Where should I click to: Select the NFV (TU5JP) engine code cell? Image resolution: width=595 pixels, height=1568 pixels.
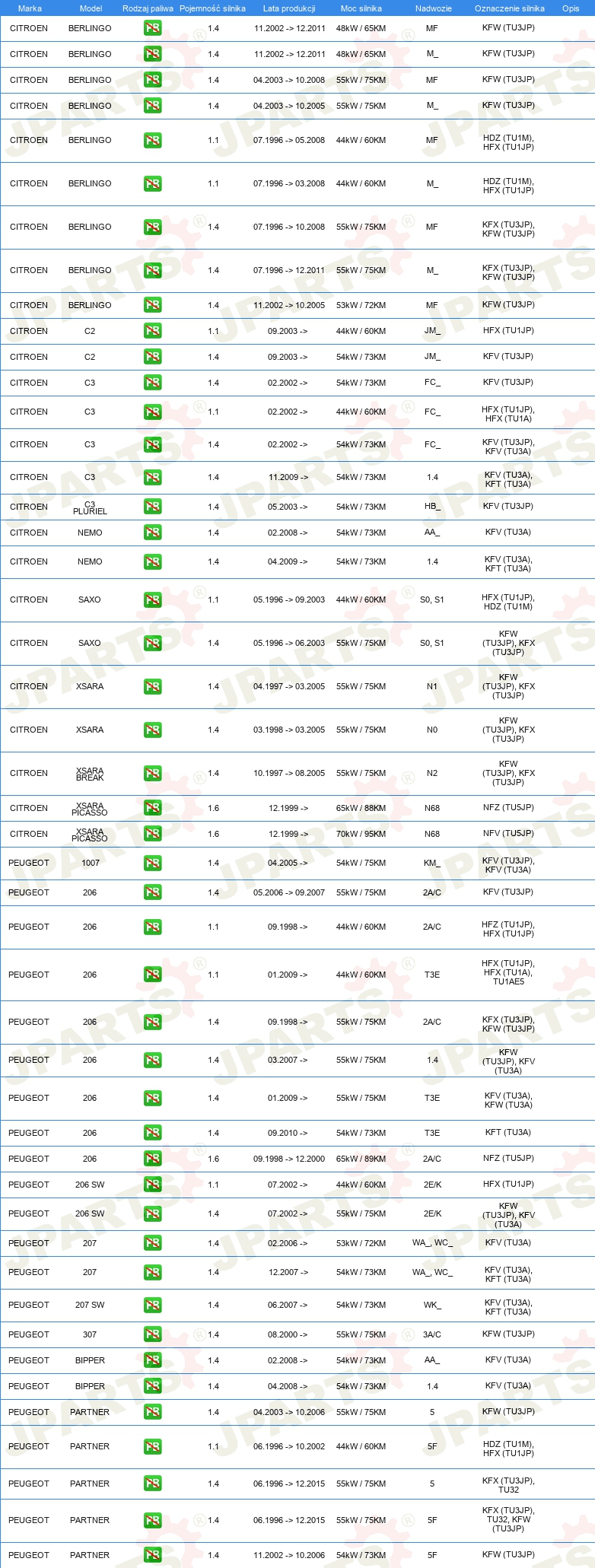508,833
